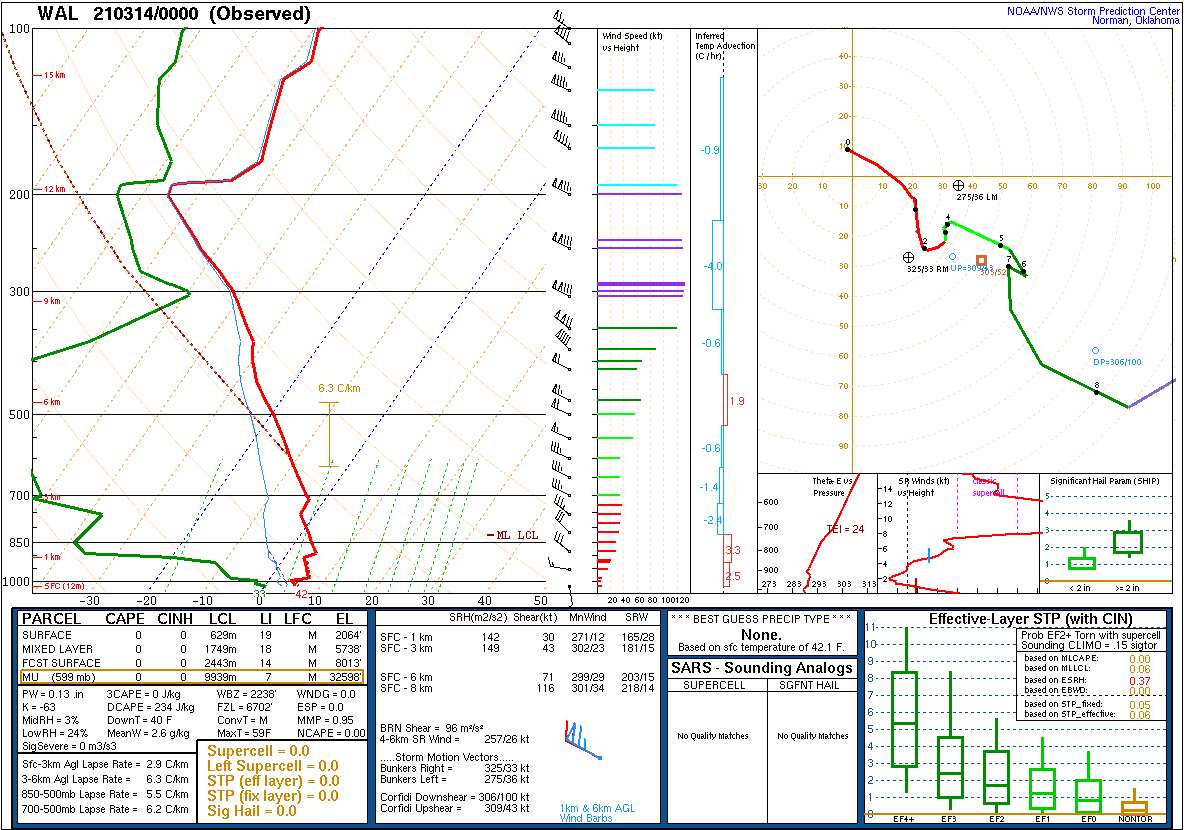Click the 'NOAA/NWS Storm Prediction Center' credit
Screen dimensions: 1186x830
click(x=1092, y=11)
